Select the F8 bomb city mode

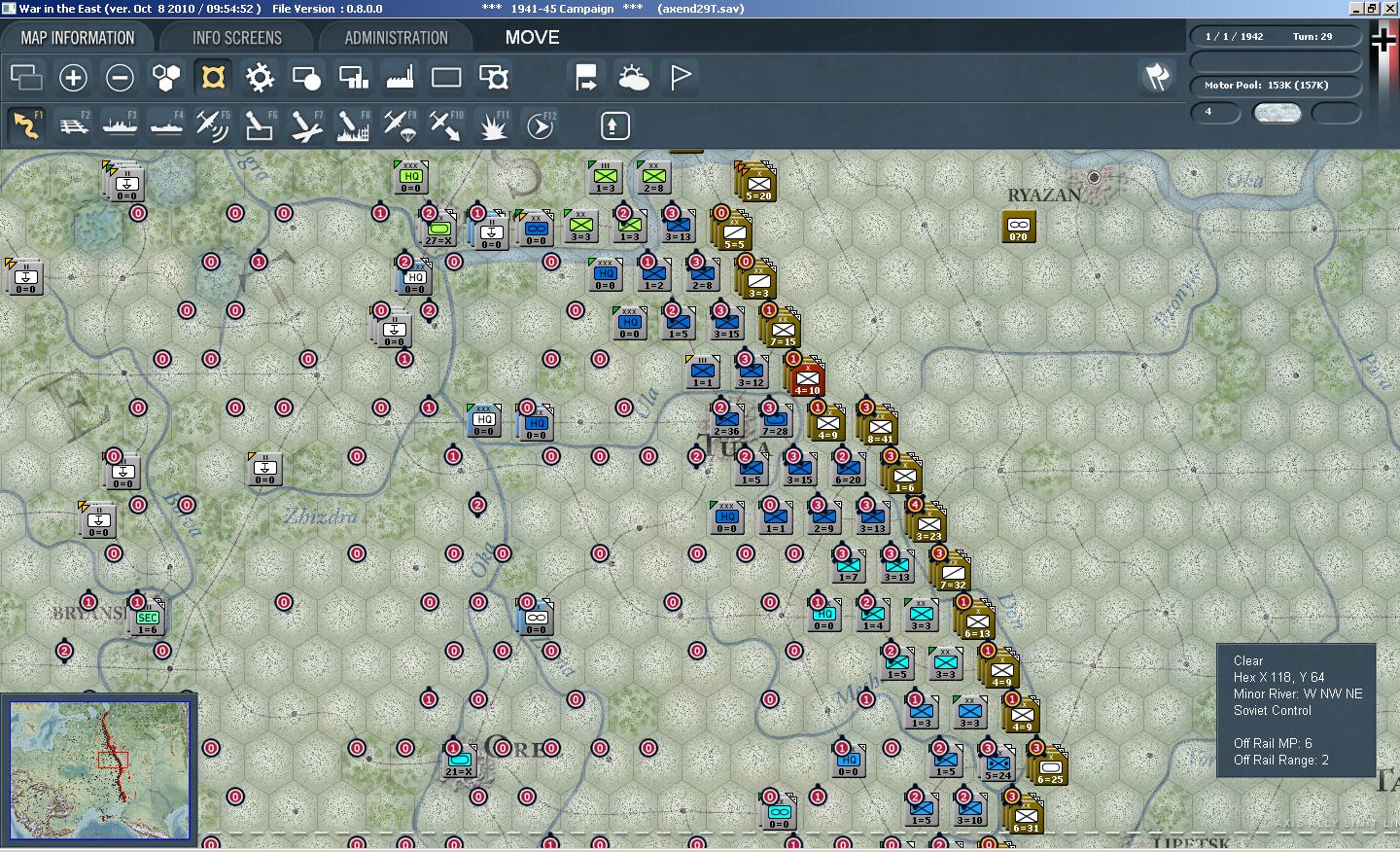[353, 125]
